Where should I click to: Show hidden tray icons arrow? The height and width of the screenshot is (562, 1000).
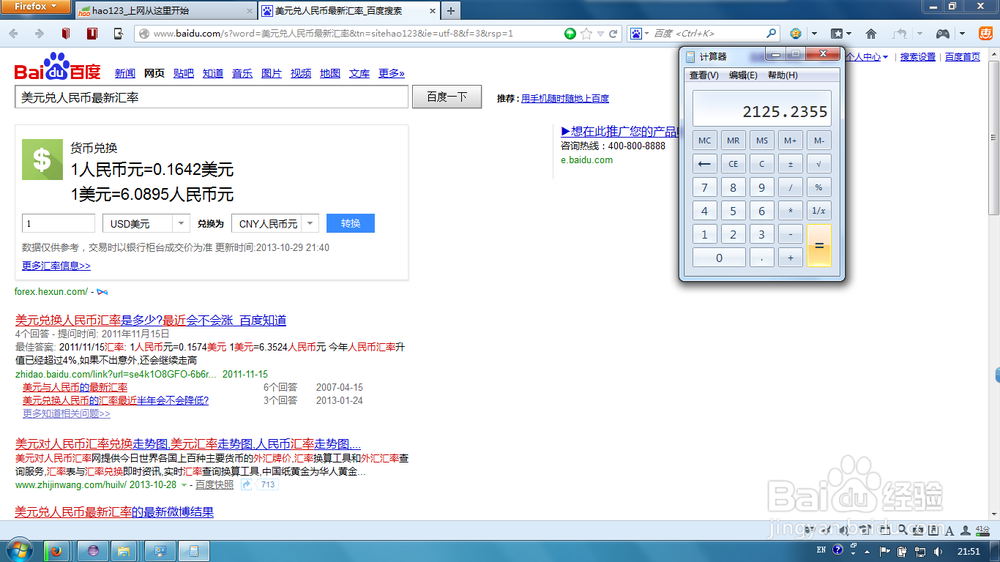point(867,551)
